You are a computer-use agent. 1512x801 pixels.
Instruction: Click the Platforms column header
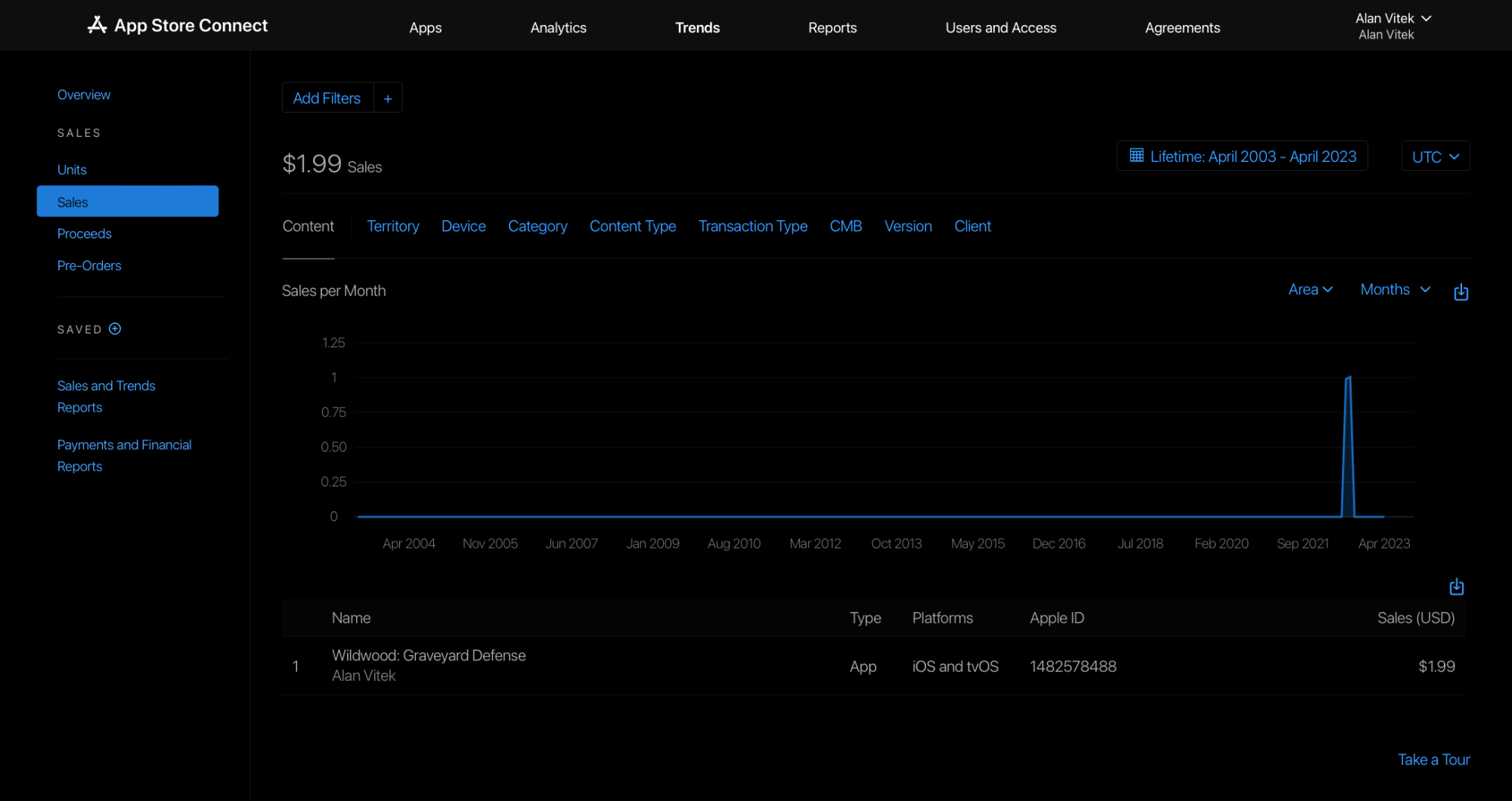[942, 618]
